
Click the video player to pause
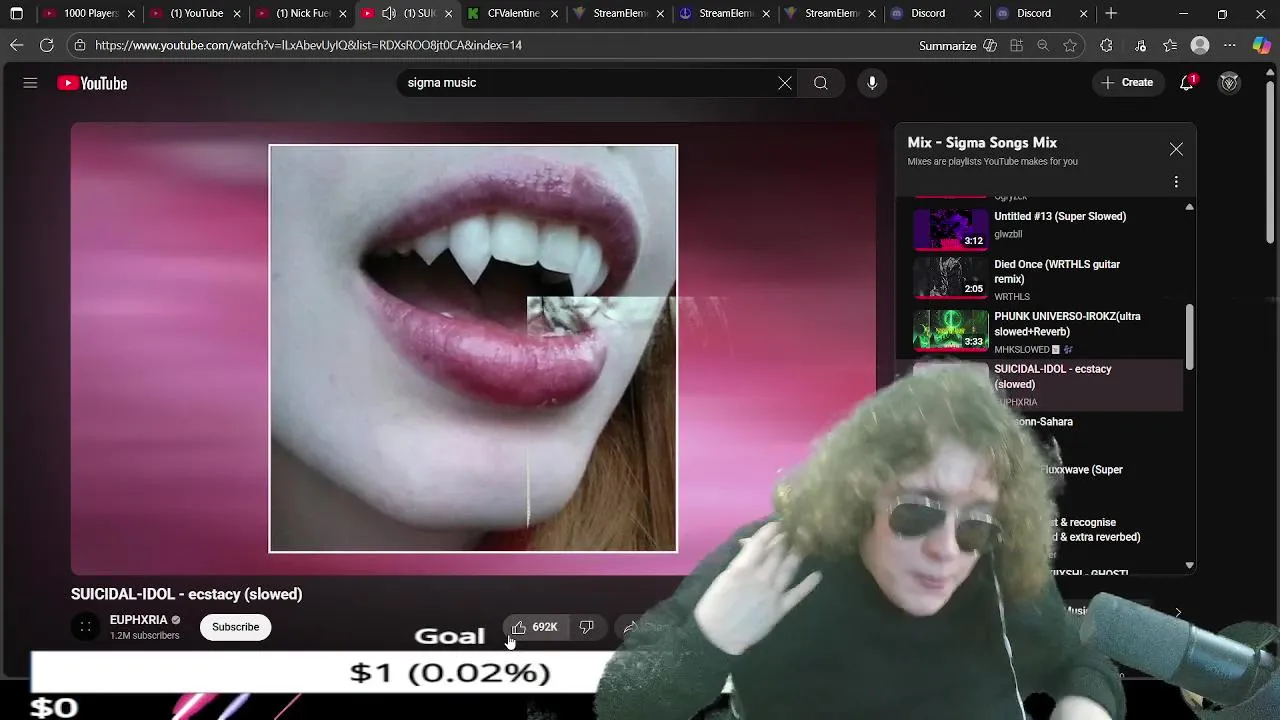pyautogui.click(x=473, y=348)
